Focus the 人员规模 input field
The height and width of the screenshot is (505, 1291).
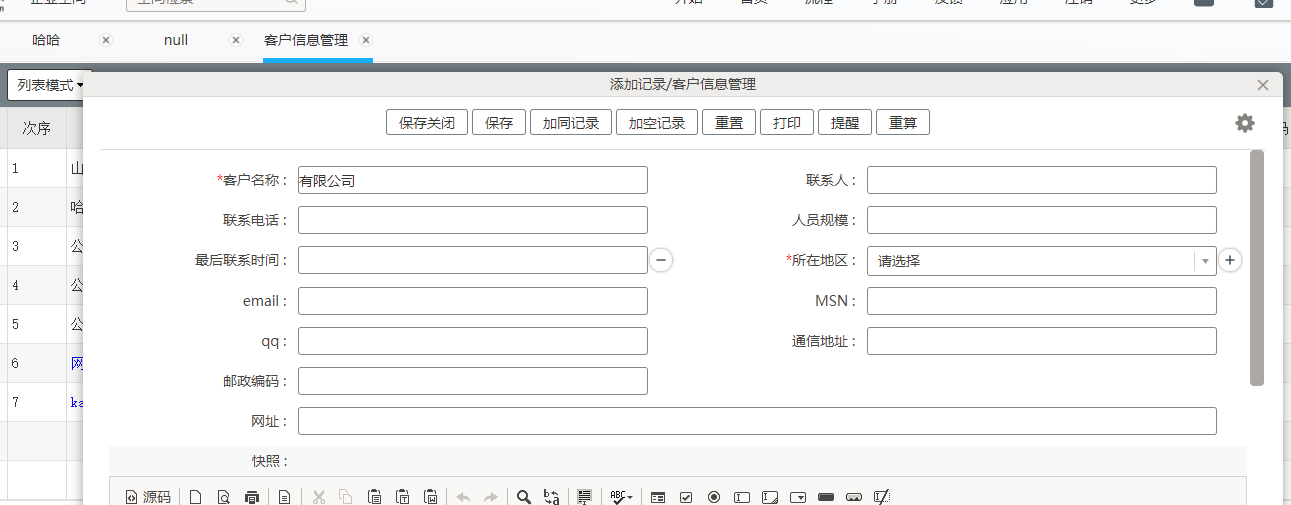coord(1042,220)
